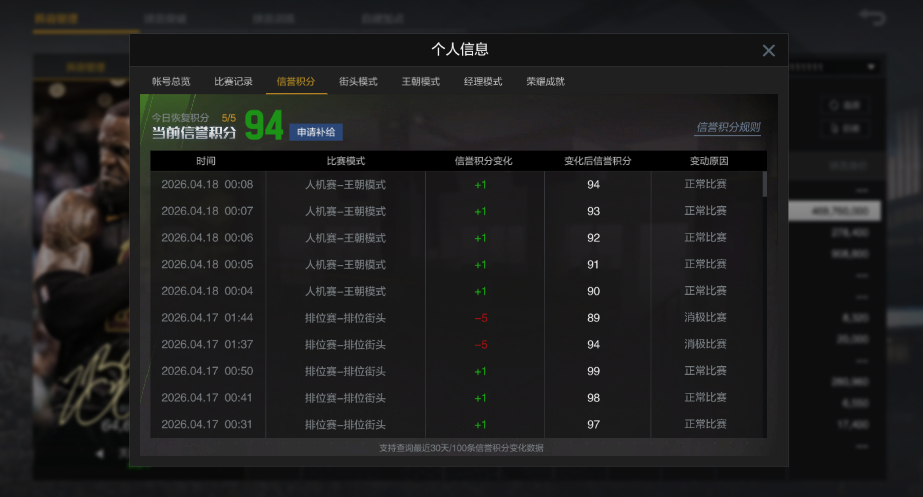This screenshot has width=923, height=497.
Task: Click the 正常比赛 reason in the 00:08 row
Action: pos(705,184)
